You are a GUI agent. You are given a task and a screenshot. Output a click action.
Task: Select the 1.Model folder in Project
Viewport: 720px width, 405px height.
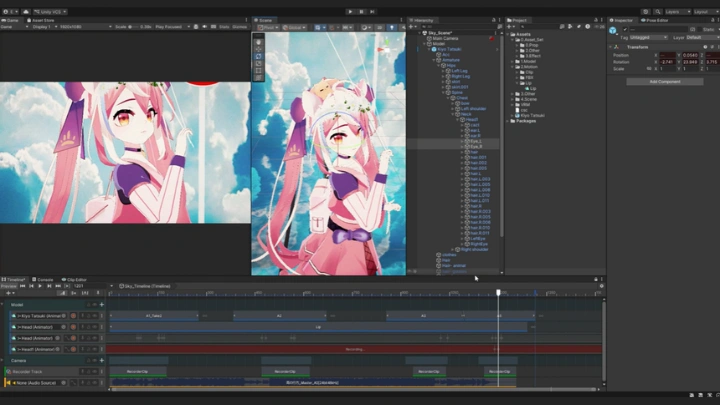(x=526, y=62)
